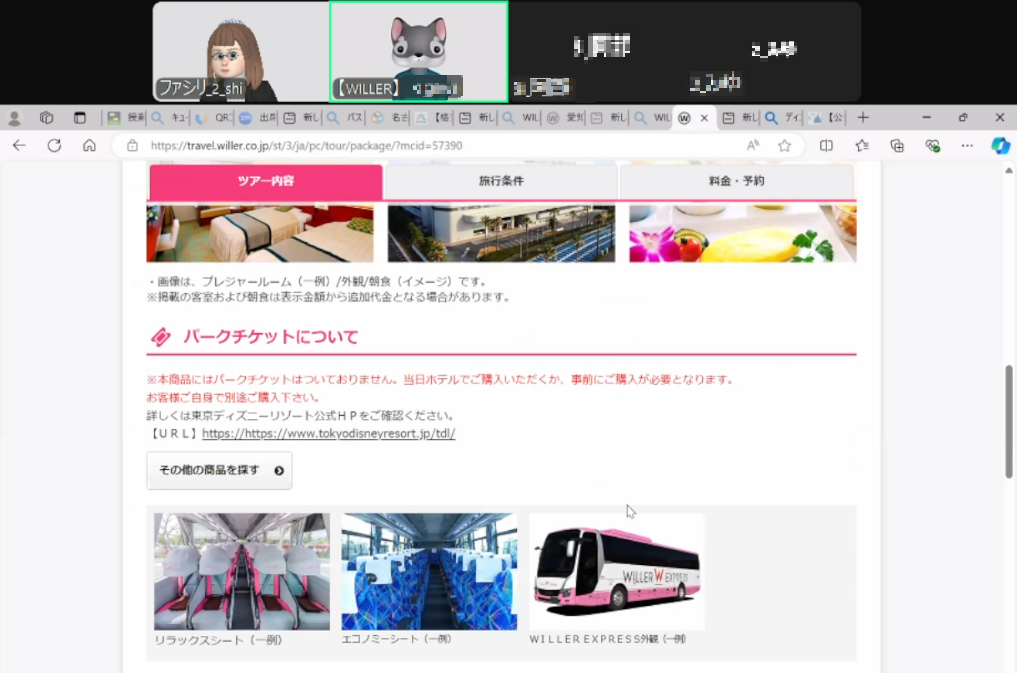Click the ticket icon beside パークチケットについて

[160, 337]
